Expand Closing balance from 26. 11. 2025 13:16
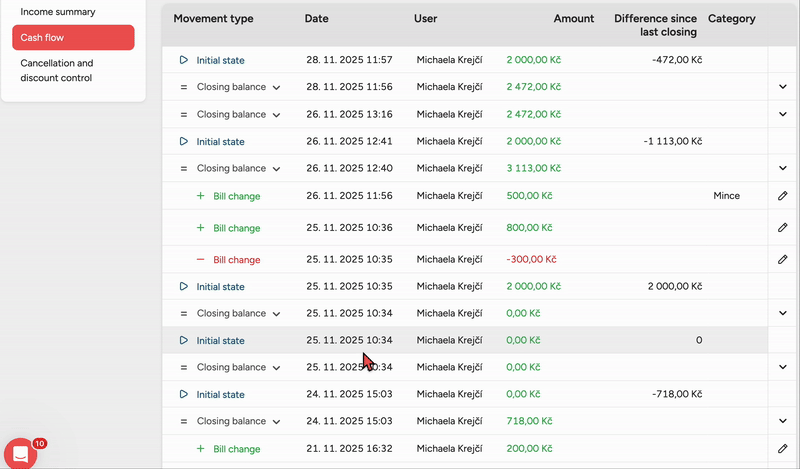This screenshot has width=800, height=469. pyautogui.click(x=276, y=115)
